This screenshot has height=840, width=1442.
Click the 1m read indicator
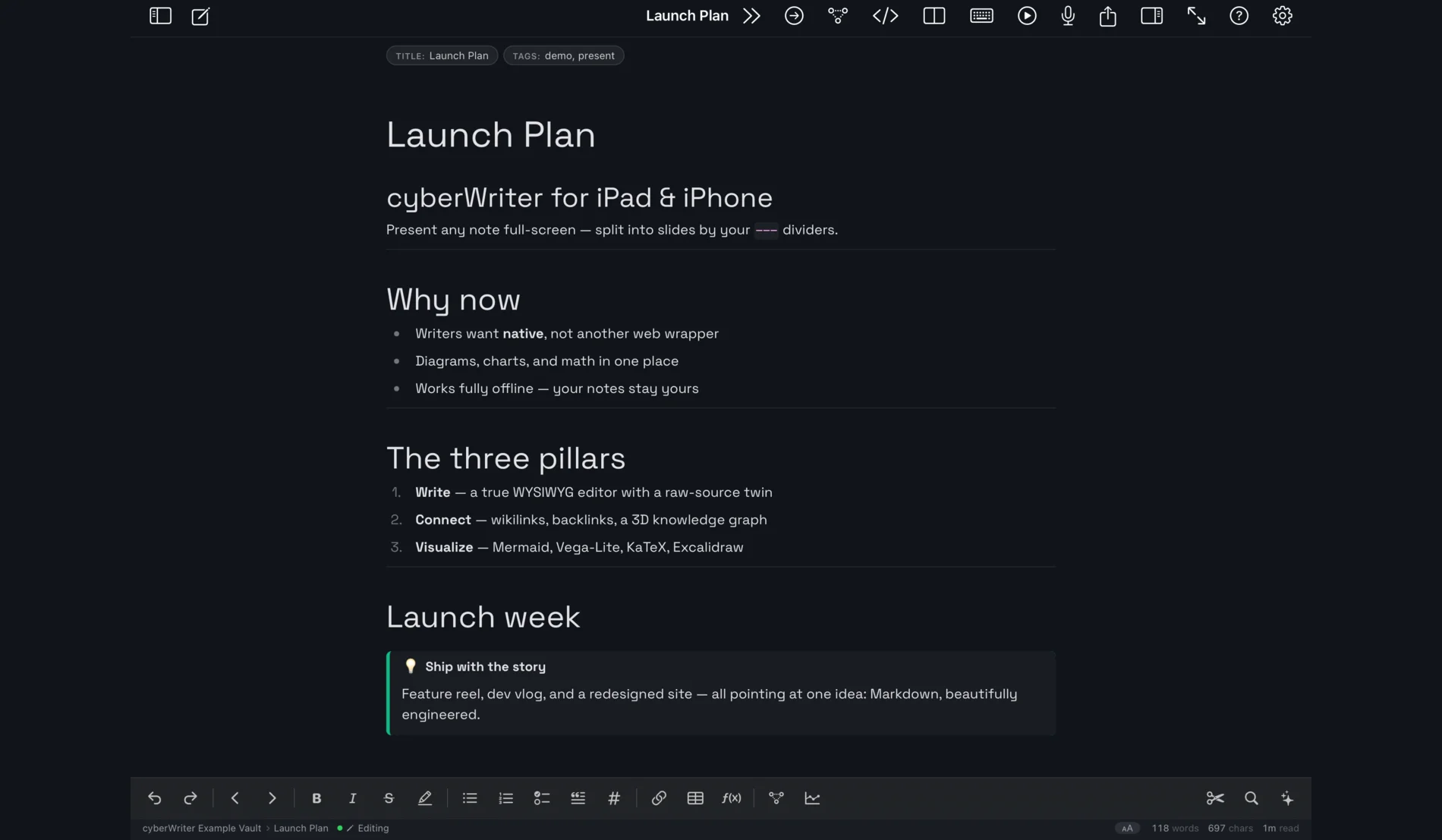pyautogui.click(x=1280, y=829)
